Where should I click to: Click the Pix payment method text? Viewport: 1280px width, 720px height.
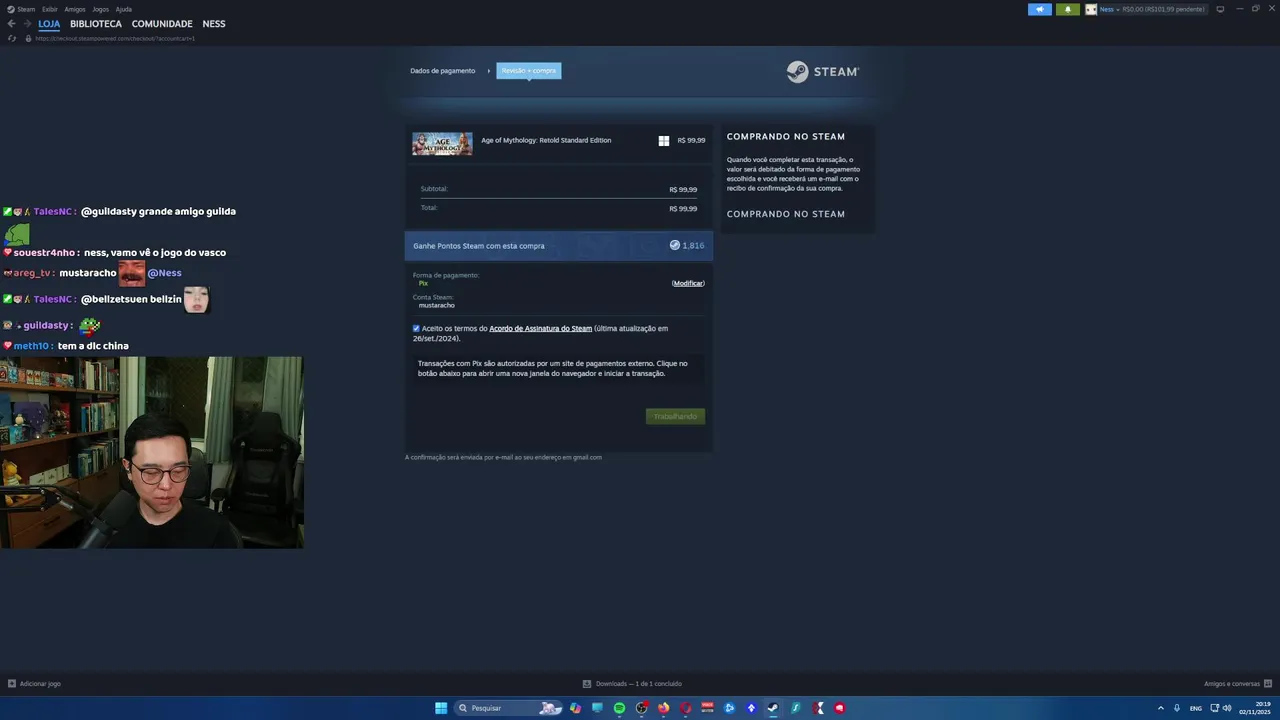coord(423,283)
